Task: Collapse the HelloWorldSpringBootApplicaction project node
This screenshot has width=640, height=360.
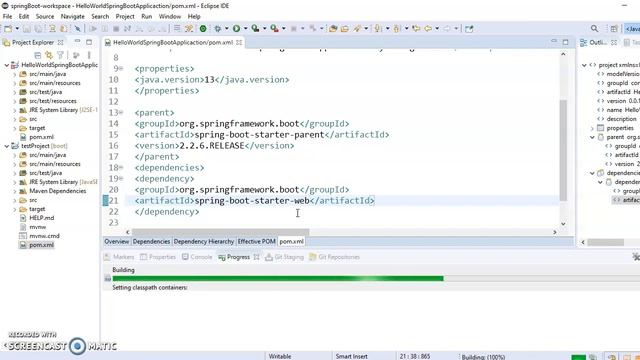Action: (7, 65)
